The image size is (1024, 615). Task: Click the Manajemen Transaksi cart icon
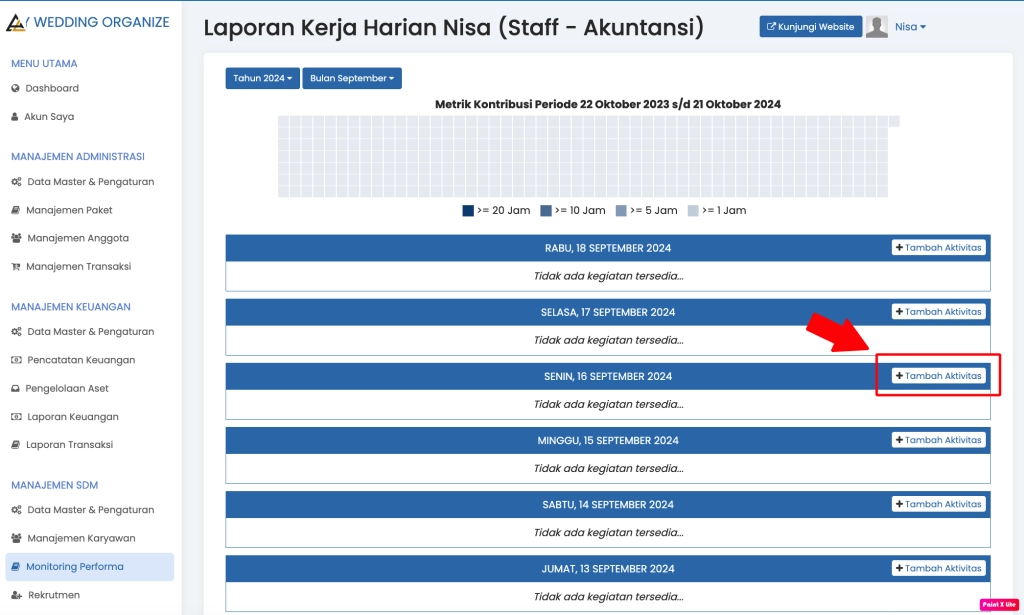point(16,267)
